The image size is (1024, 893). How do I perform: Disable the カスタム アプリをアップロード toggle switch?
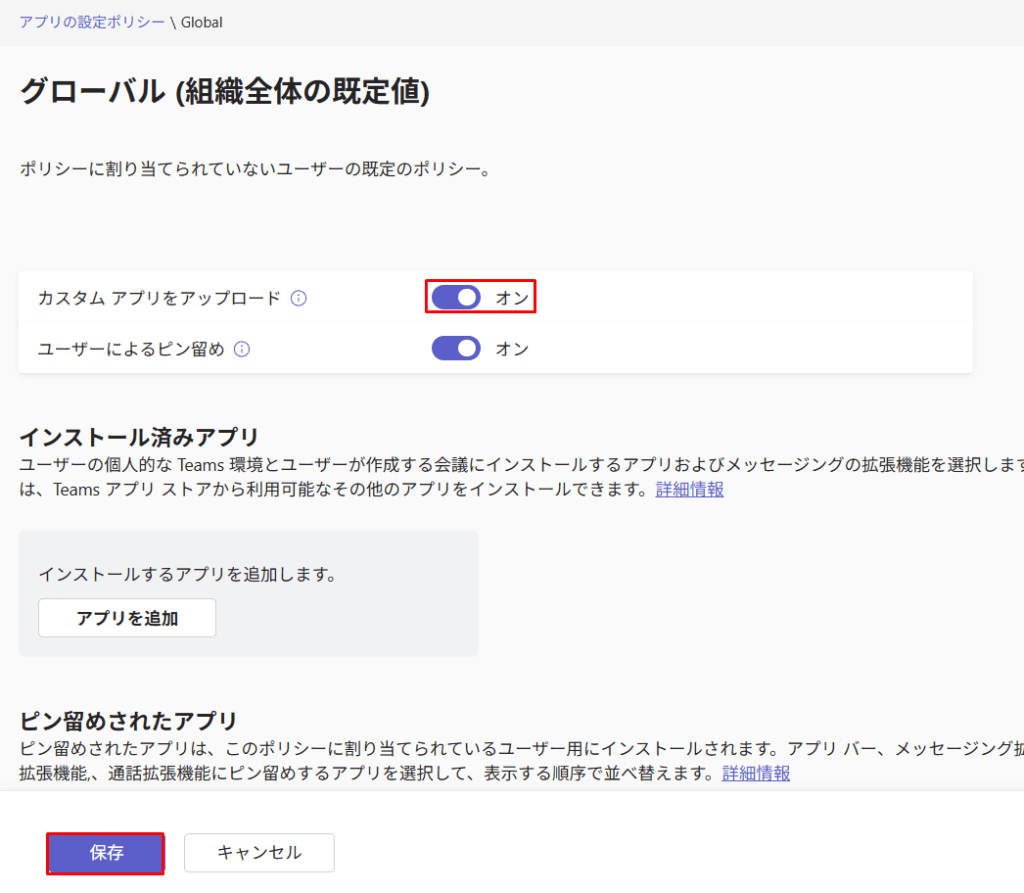pos(456,298)
